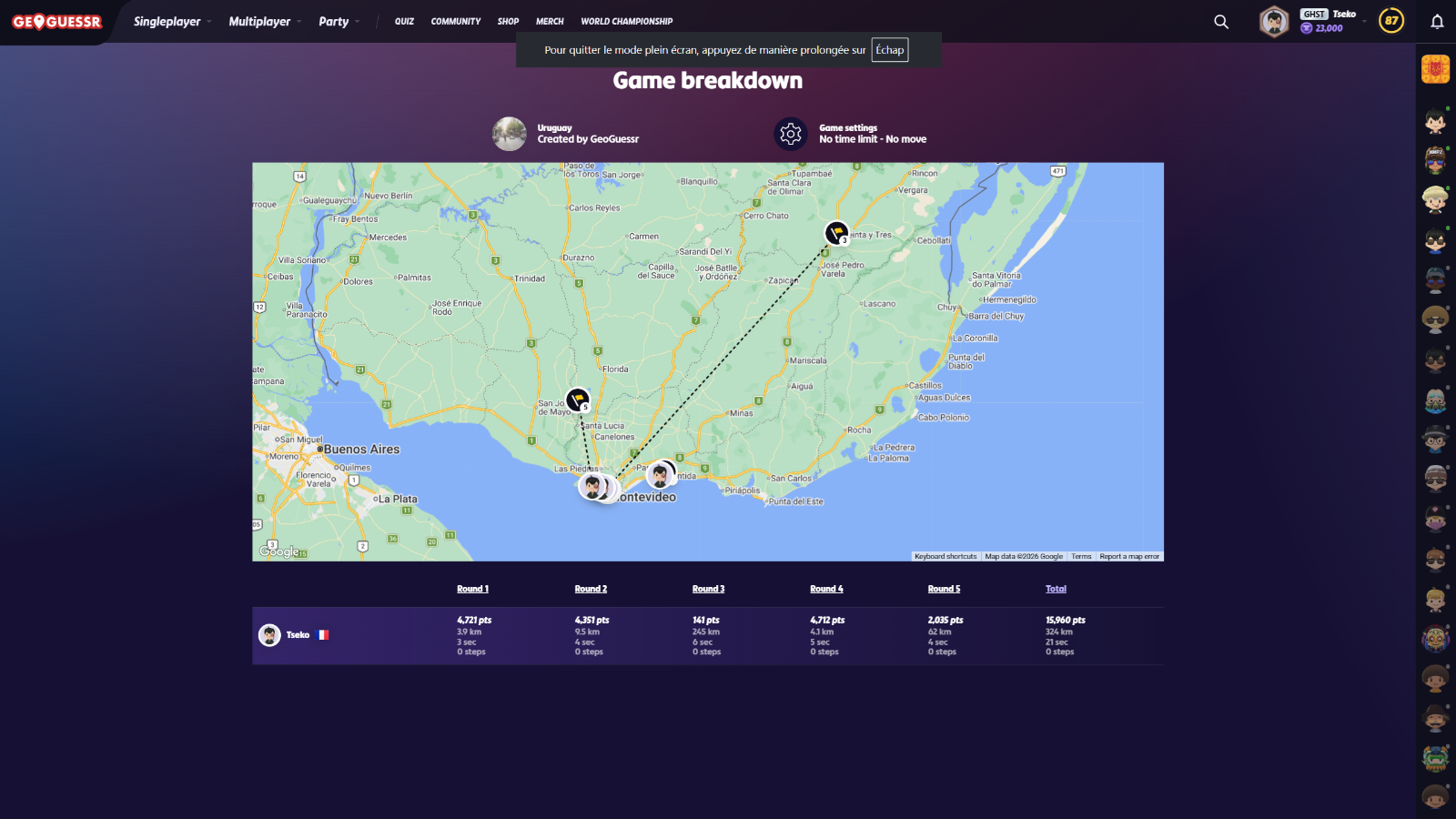
Task: Click the orange icon atop right sidebar
Action: pos(1435,69)
